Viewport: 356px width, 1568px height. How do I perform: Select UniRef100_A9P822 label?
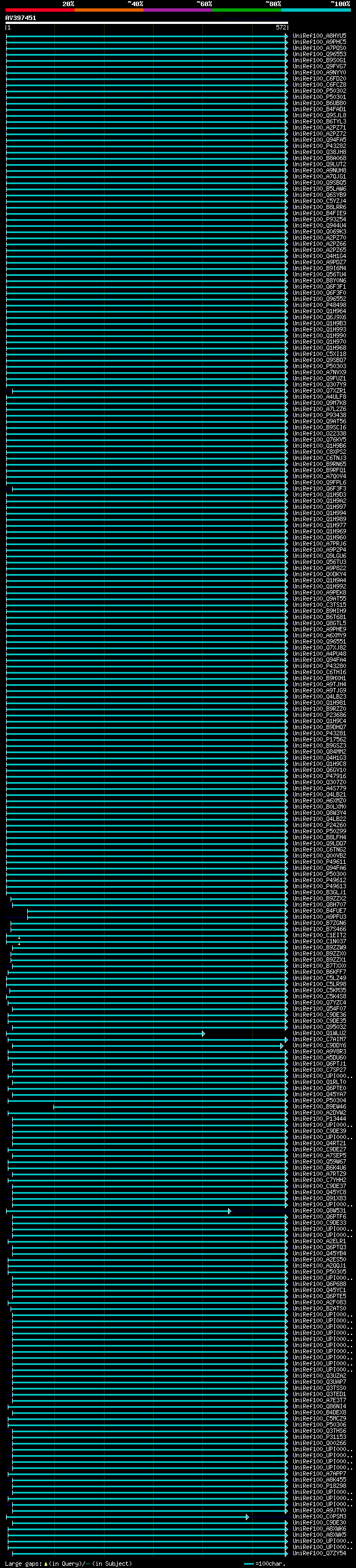pyautogui.click(x=319, y=568)
